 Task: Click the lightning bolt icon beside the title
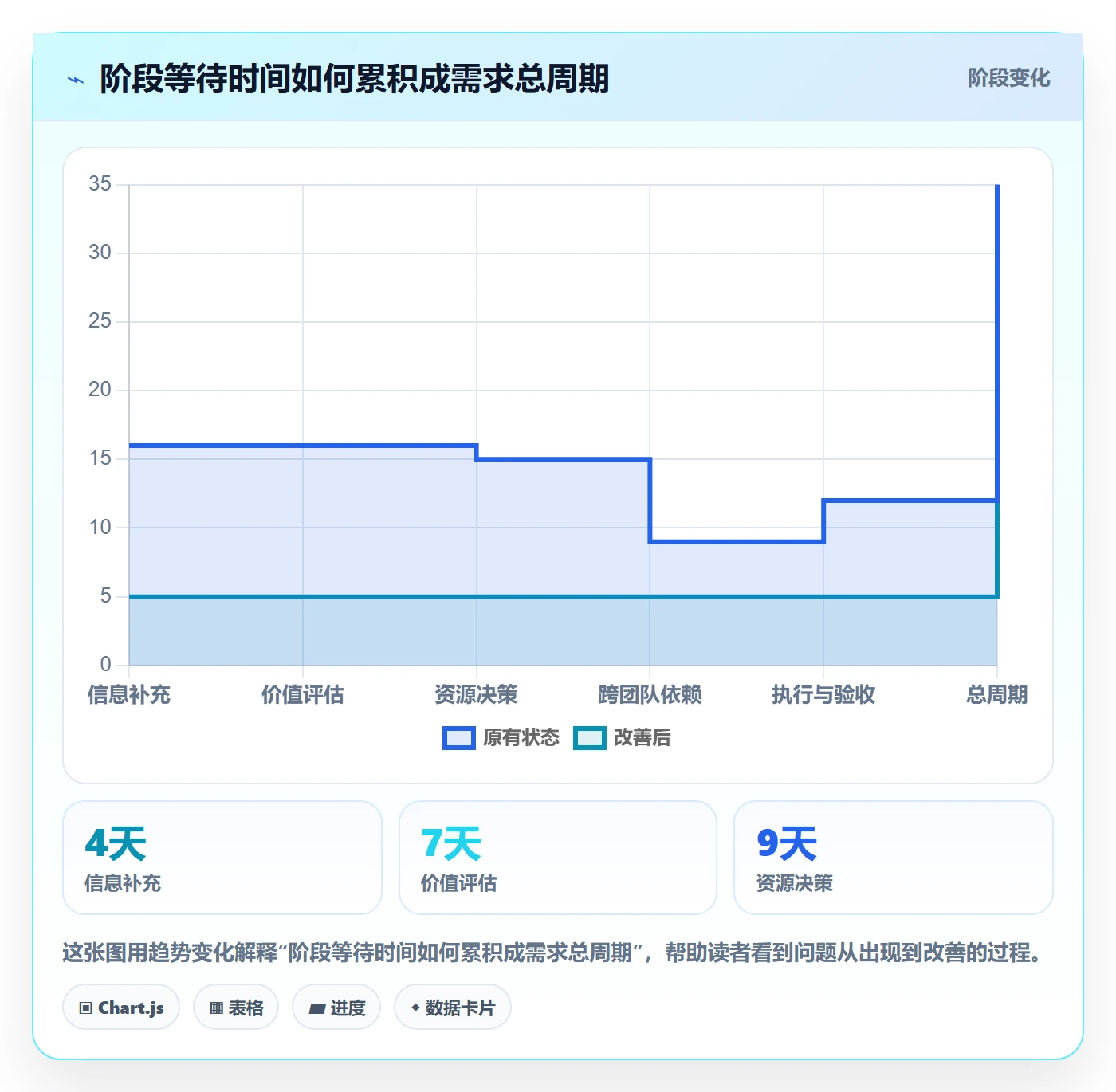76,80
